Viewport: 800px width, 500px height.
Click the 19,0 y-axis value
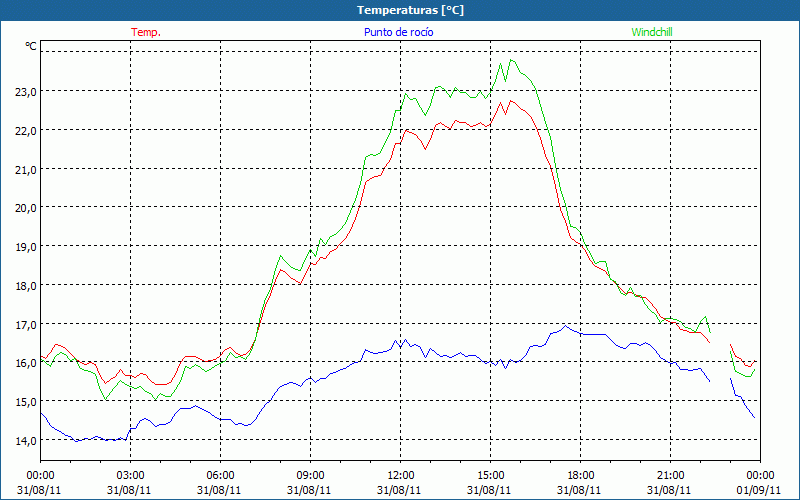point(25,247)
